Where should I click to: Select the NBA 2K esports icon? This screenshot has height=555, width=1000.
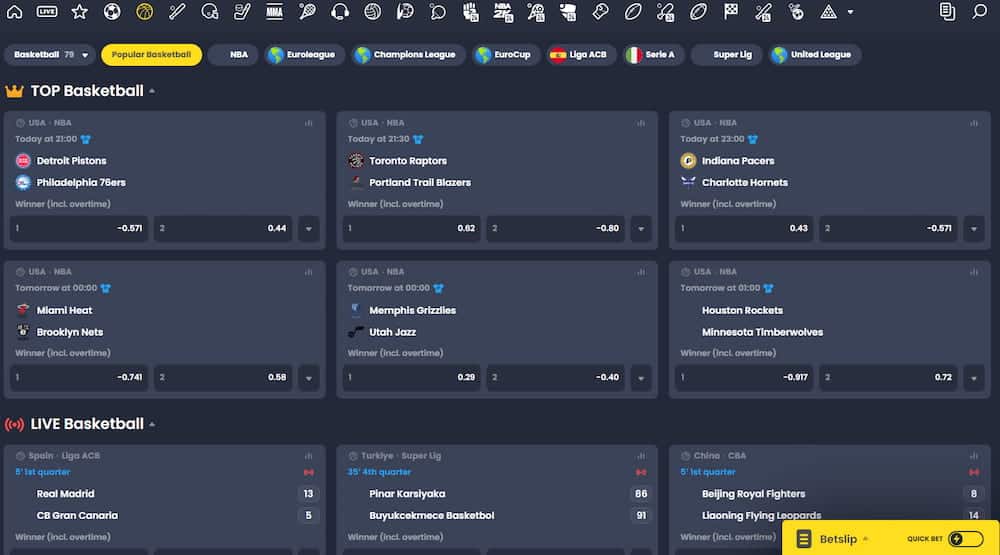[503, 11]
